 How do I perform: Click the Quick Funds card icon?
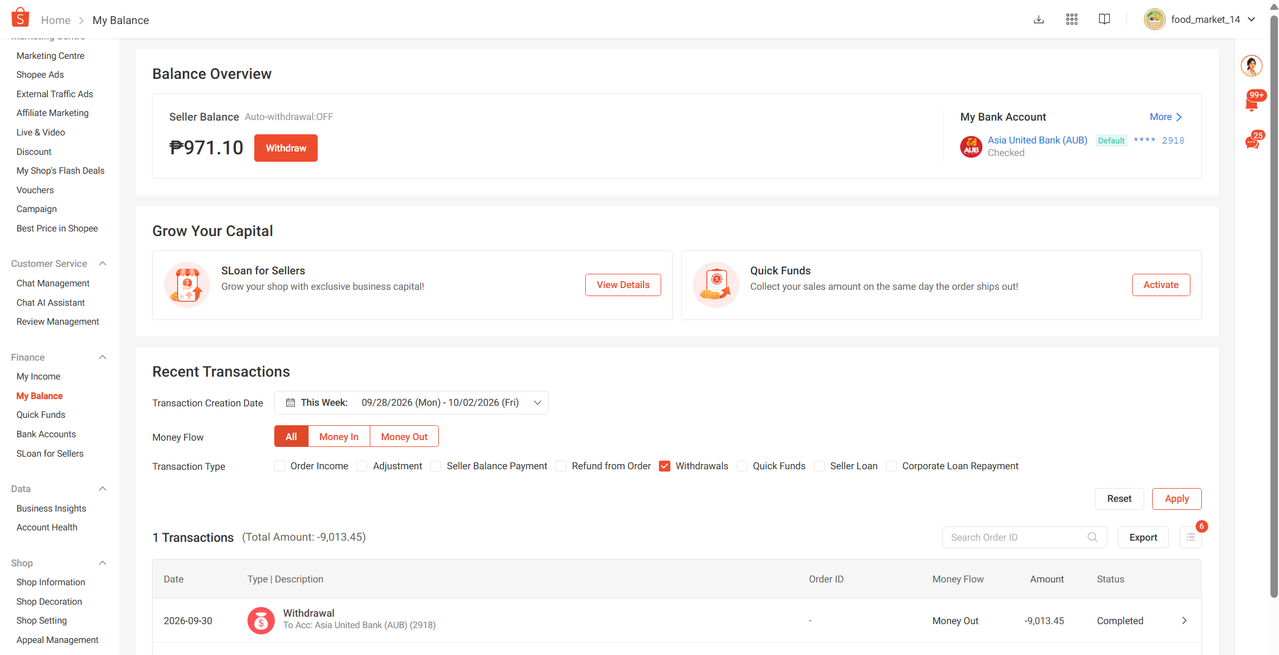(x=715, y=285)
